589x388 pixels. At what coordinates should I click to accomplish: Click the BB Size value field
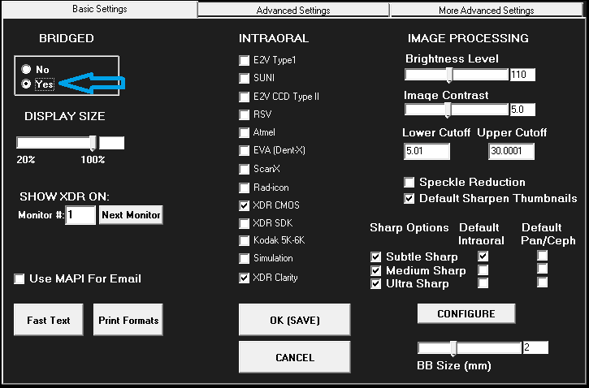pyautogui.click(x=536, y=347)
